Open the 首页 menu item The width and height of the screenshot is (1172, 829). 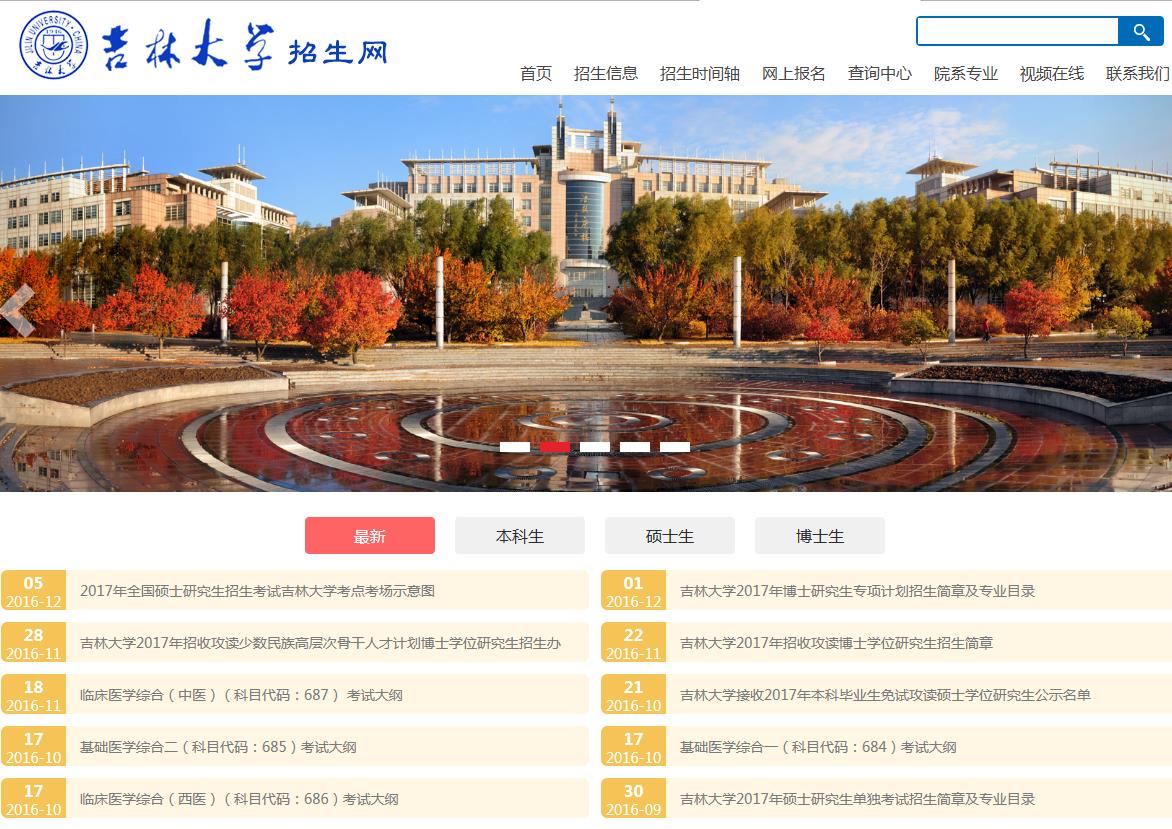[536, 73]
